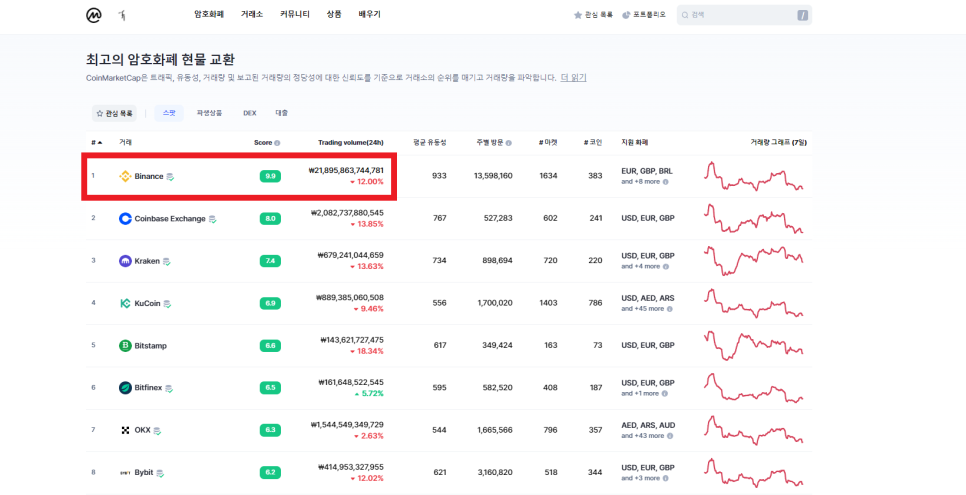Click proof-of-reserves badge next to OKX
Image resolution: width=966 pixels, height=495 pixels.
coord(157,431)
